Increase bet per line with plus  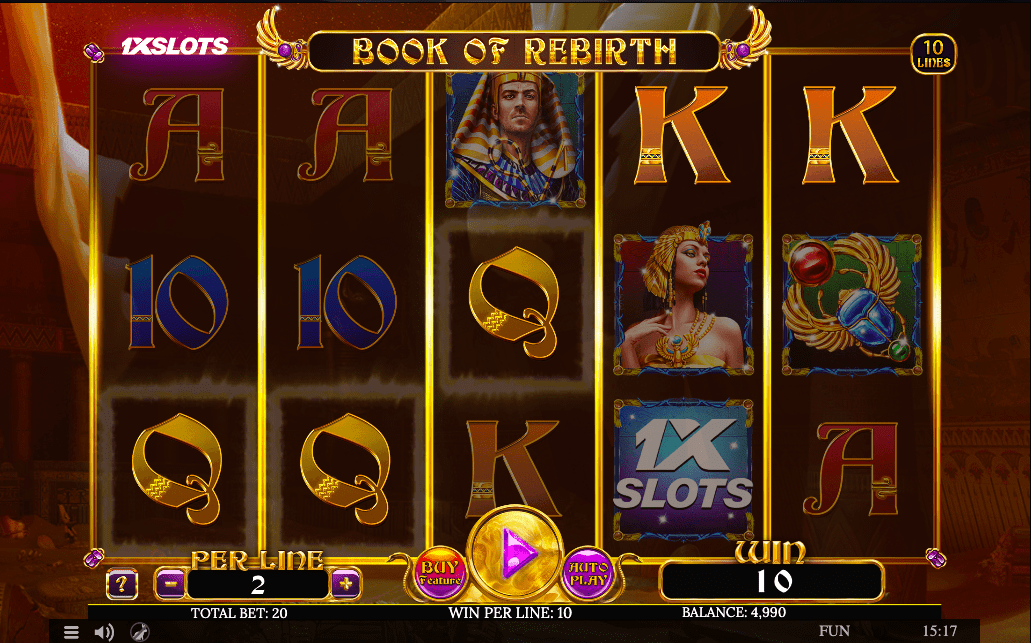click(x=346, y=583)
